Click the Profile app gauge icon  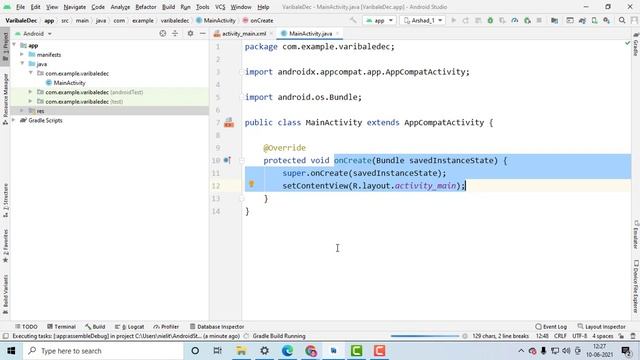coord(515,20)
